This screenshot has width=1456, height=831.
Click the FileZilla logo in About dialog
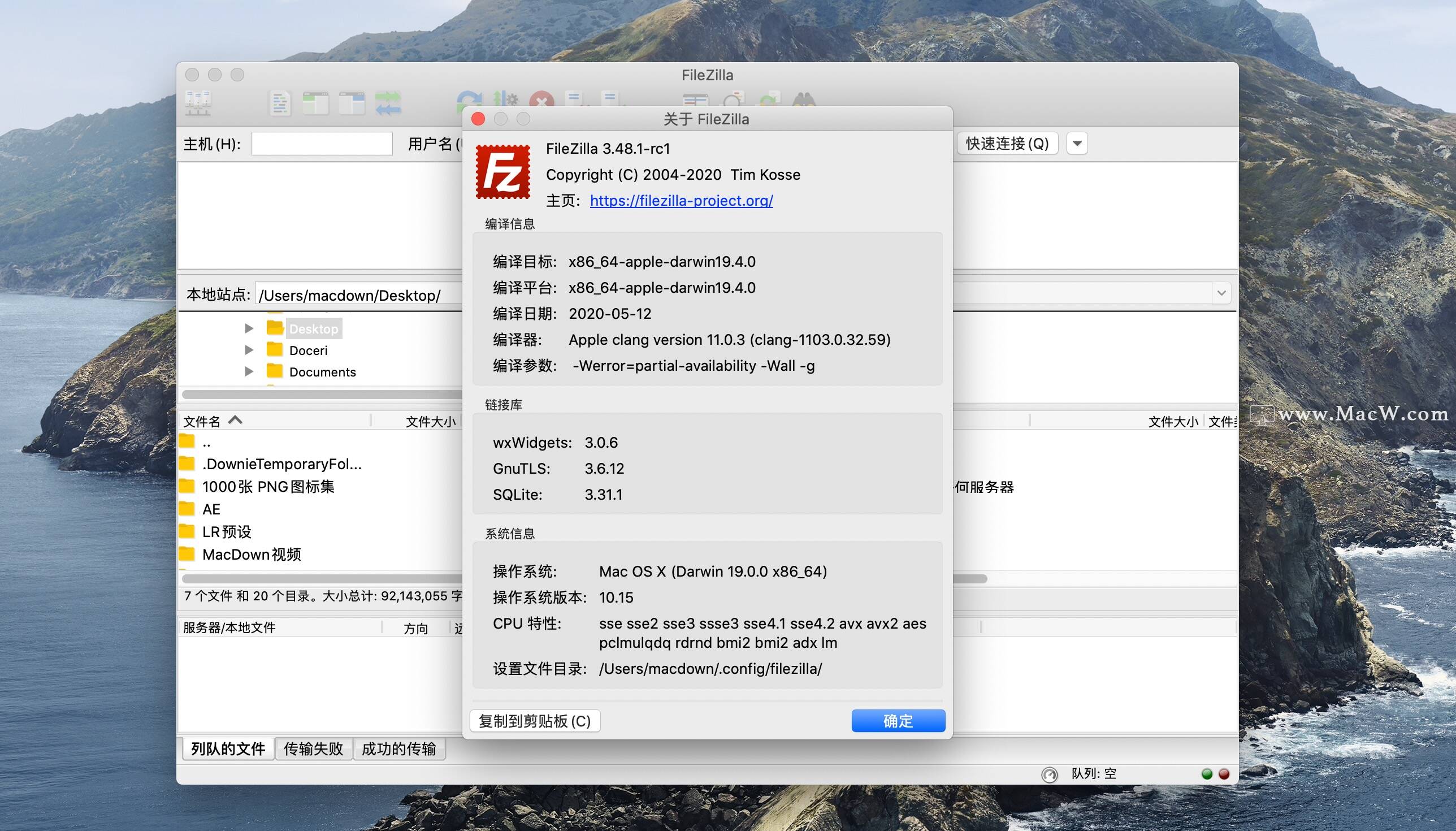pyautogui.click(x=502, y=172)
